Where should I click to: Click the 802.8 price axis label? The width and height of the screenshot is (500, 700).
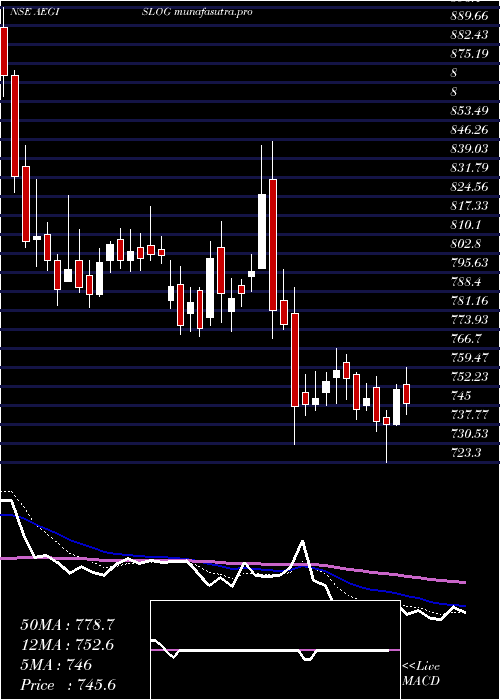(x=467, y=244)
